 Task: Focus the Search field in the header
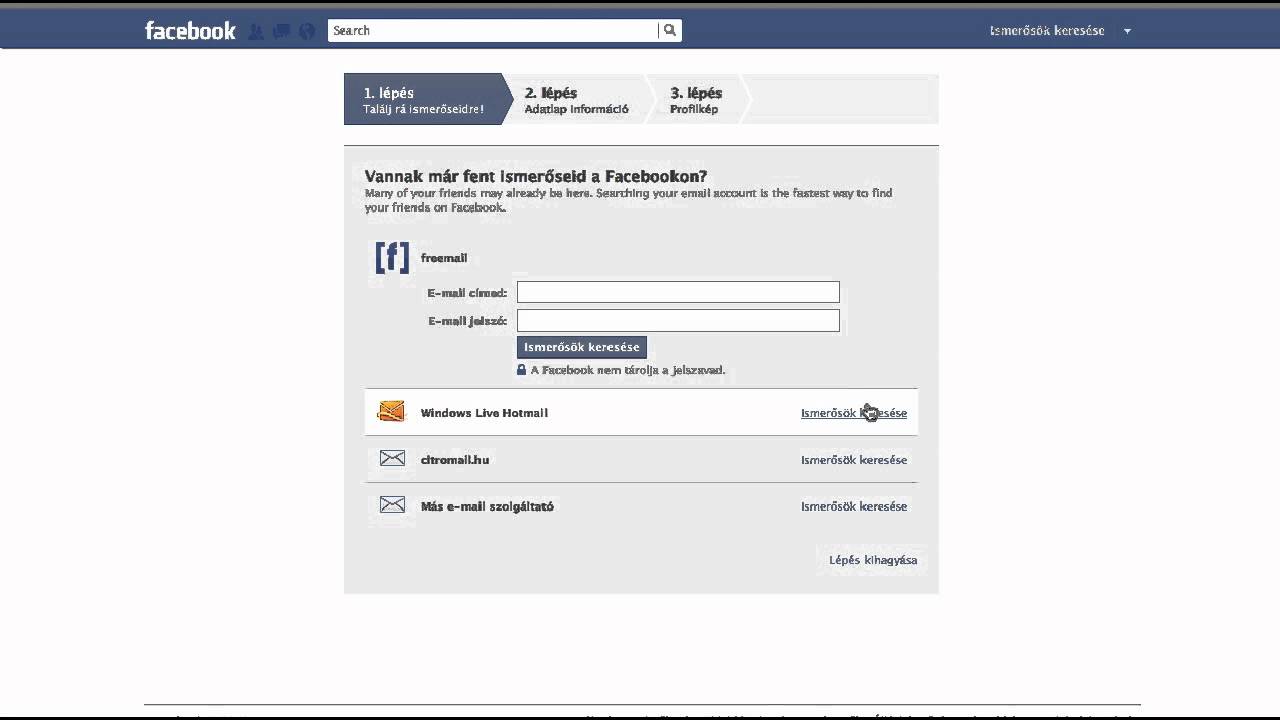click(493, 31)
